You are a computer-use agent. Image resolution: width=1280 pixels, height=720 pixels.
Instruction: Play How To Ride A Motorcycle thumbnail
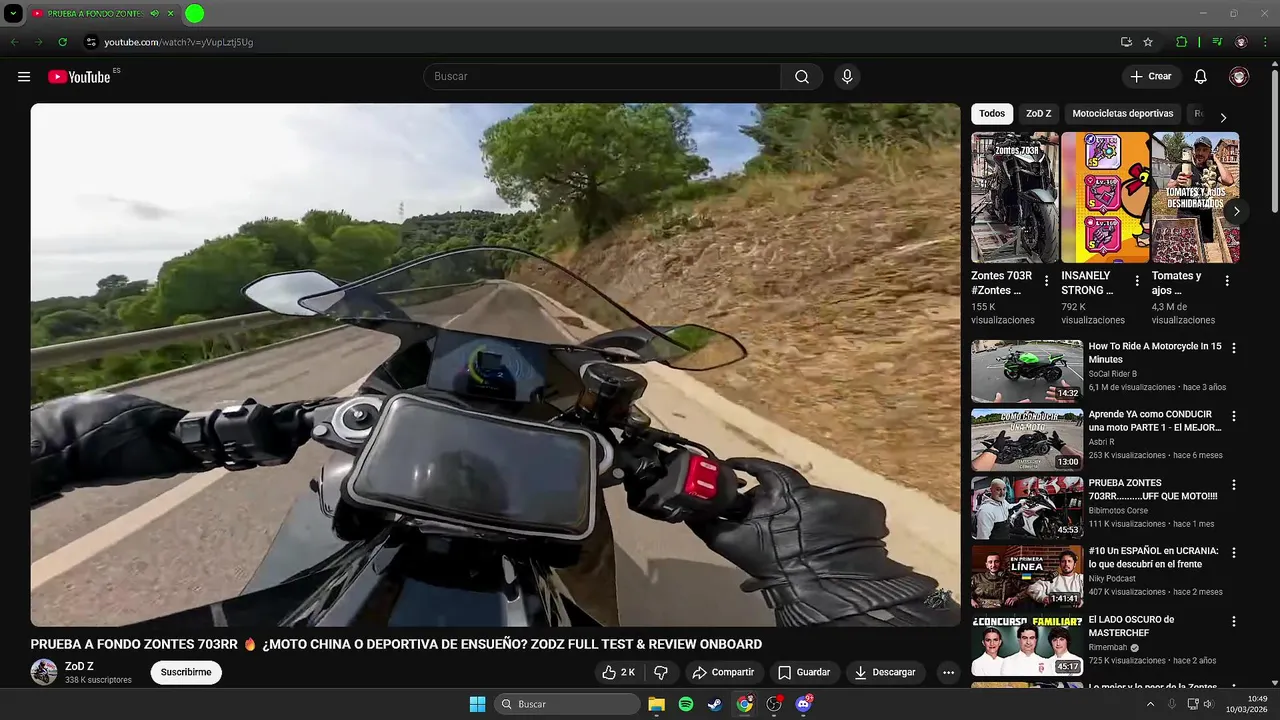click(x=1027, y=371)
